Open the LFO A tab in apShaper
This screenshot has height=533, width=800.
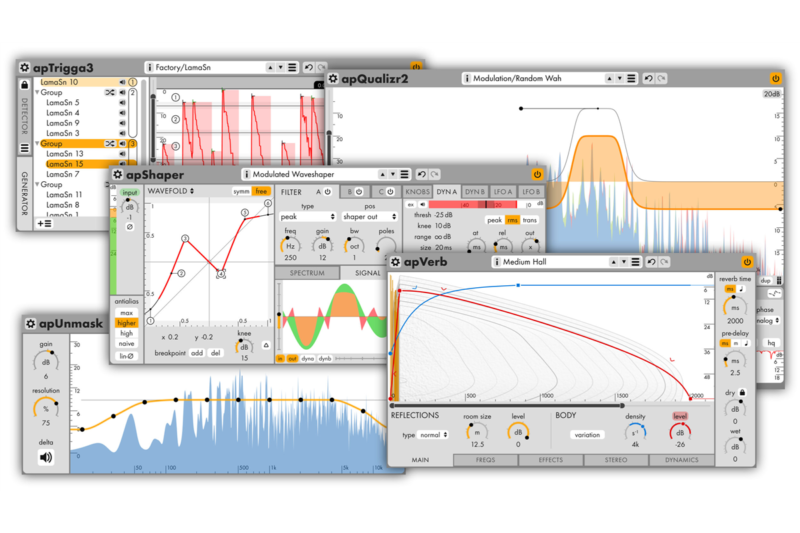point(503,191)
